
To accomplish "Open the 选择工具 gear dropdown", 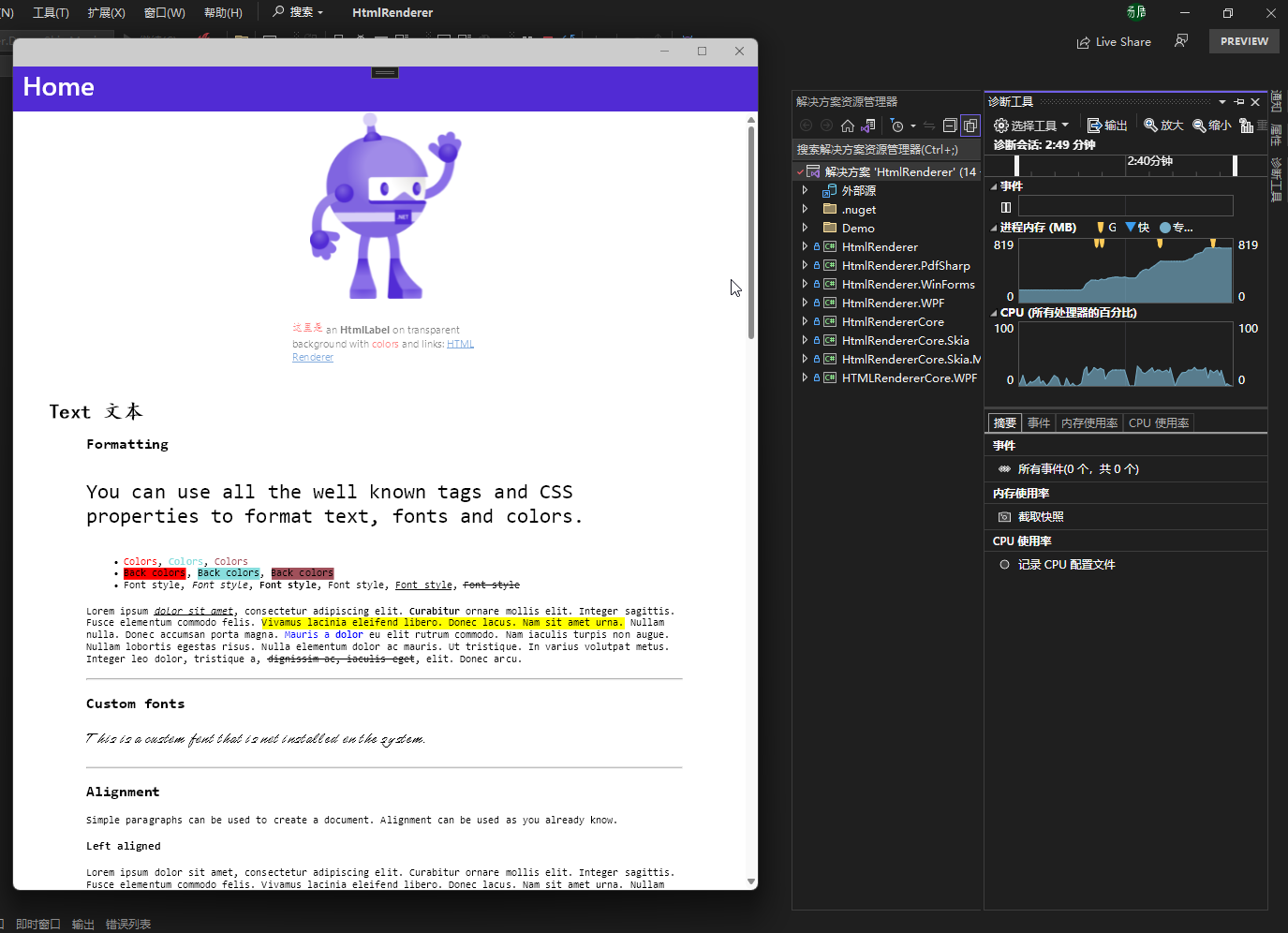I will [1031, 126].
